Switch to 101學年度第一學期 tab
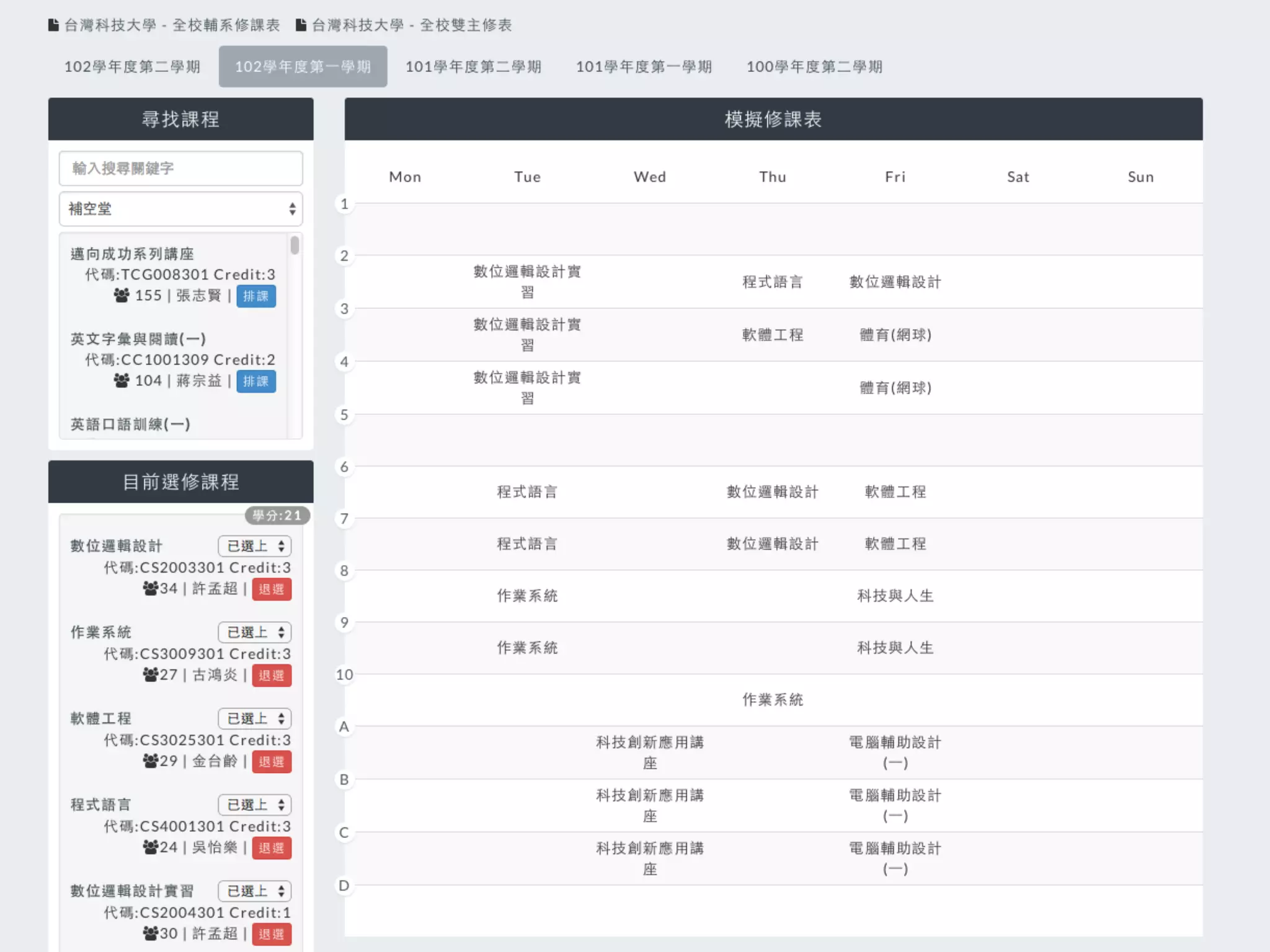Viewport: 1270px width, 952px height. 644,66
